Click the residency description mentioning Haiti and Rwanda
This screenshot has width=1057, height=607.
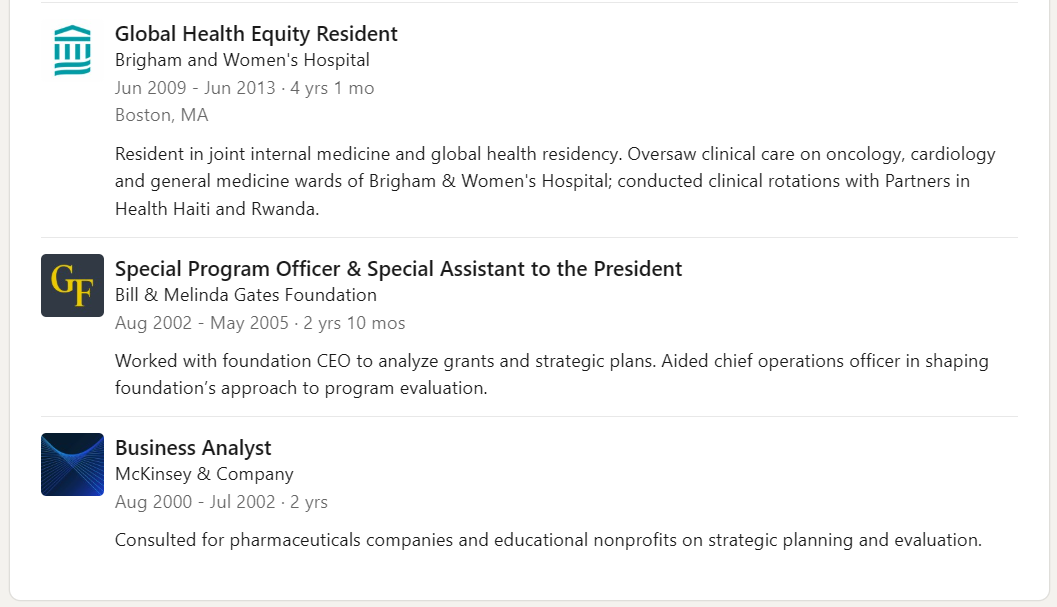pyautogui.click(x=555, y=181)
